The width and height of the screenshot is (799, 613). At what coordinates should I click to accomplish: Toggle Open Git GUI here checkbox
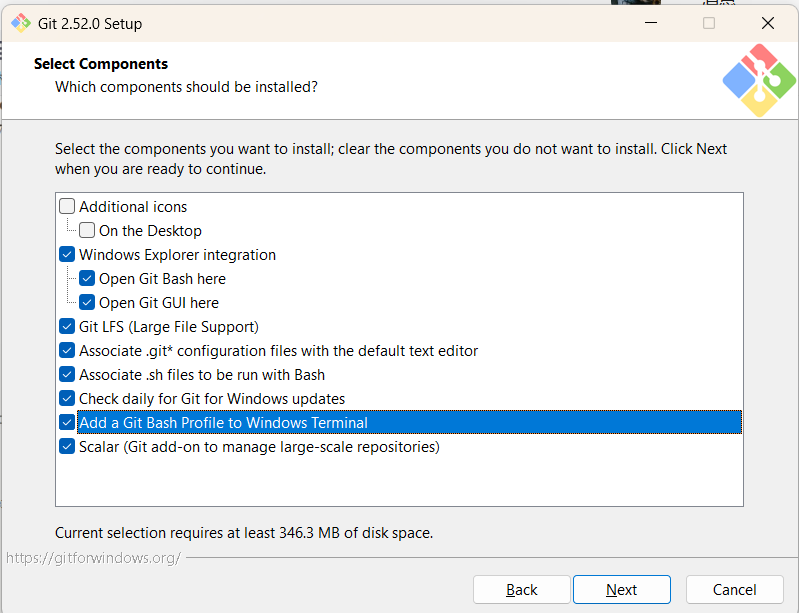[x=87, y=302]
